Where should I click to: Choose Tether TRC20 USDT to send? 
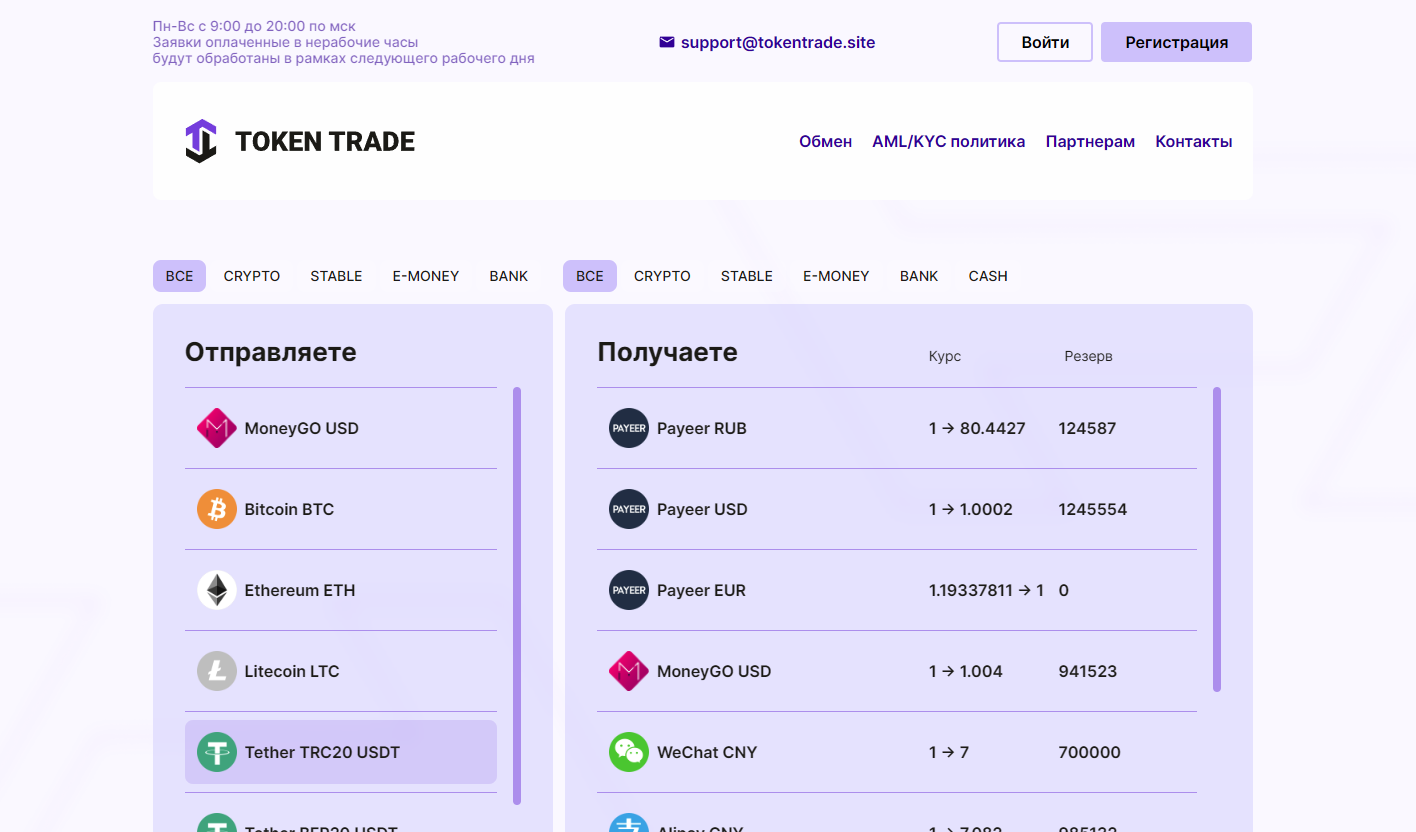click(341, 752)
